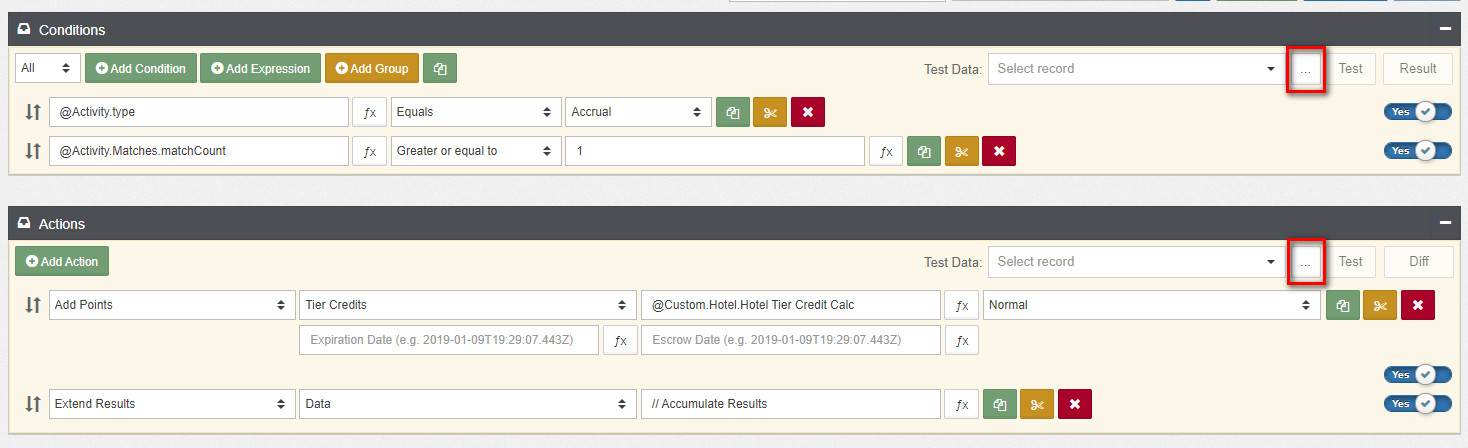
Task: Copy the @Activity.type condition row
Action: tap(733, 112)
